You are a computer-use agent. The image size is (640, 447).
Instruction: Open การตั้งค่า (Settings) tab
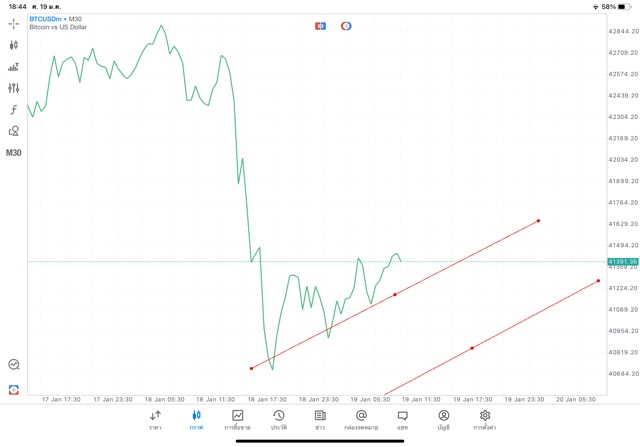tap(485, 420)
